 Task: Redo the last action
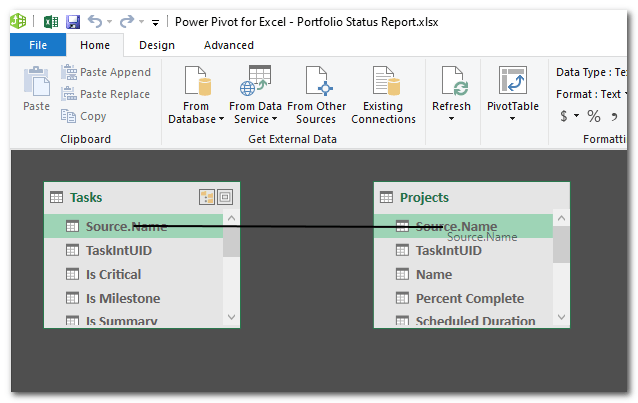[x=127, y=21]
